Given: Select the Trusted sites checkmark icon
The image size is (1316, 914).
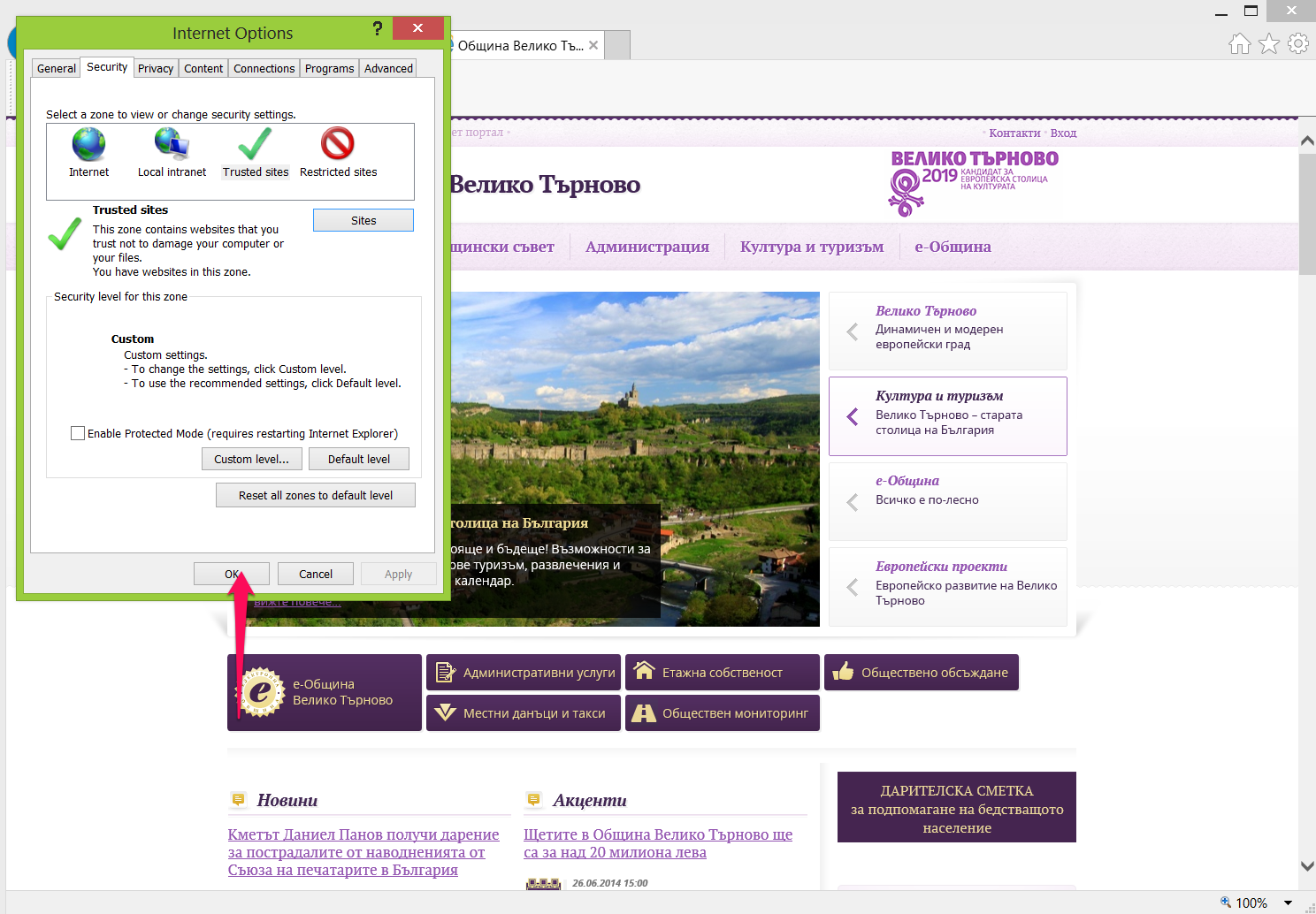Looking at the screenshot, I should pos(255,144).
